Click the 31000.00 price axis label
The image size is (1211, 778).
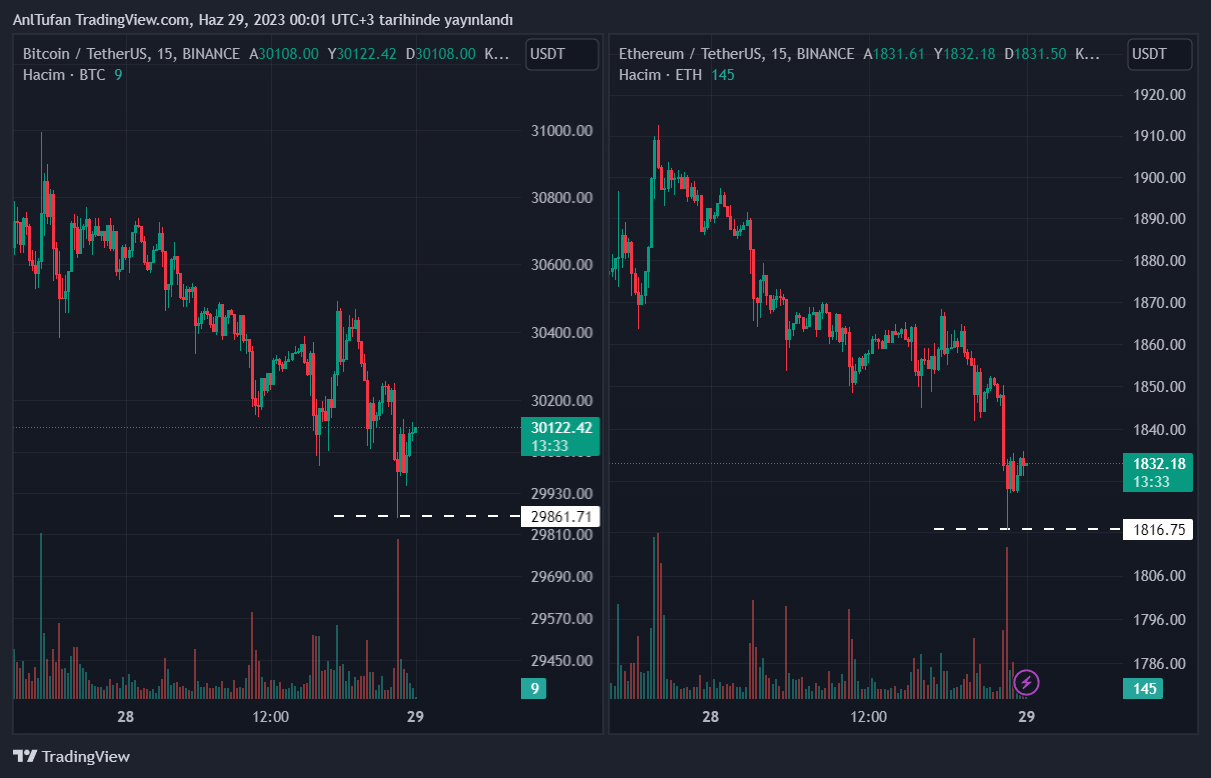tap(561, 131)
